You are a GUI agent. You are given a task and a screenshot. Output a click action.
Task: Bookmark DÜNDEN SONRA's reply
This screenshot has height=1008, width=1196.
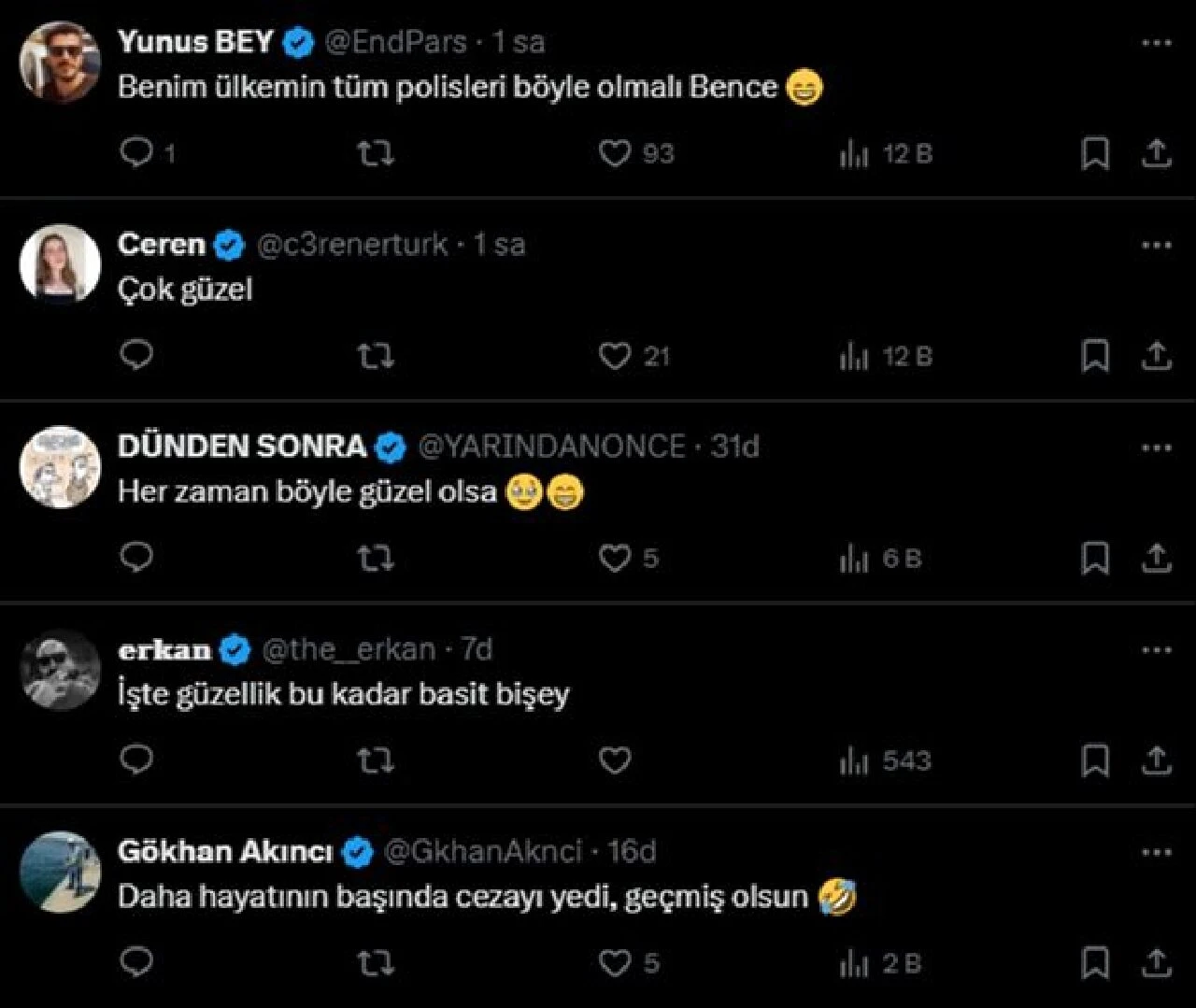click(1096, 558)
